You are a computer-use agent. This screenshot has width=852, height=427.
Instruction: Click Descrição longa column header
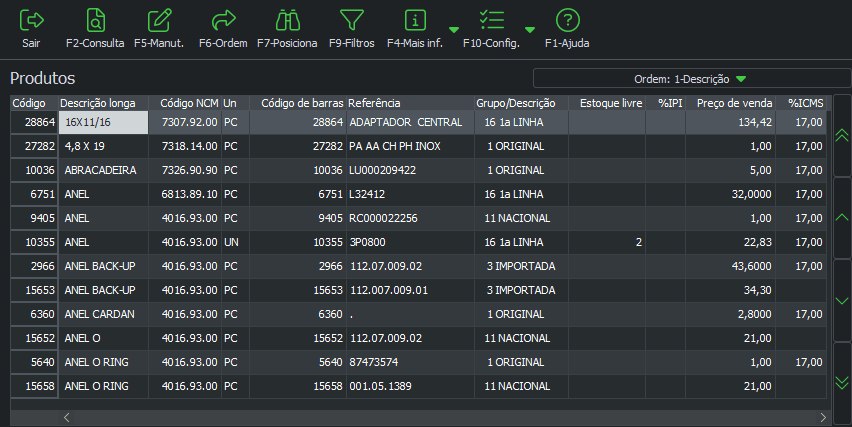pyautogui.click(x=103, y=103)
